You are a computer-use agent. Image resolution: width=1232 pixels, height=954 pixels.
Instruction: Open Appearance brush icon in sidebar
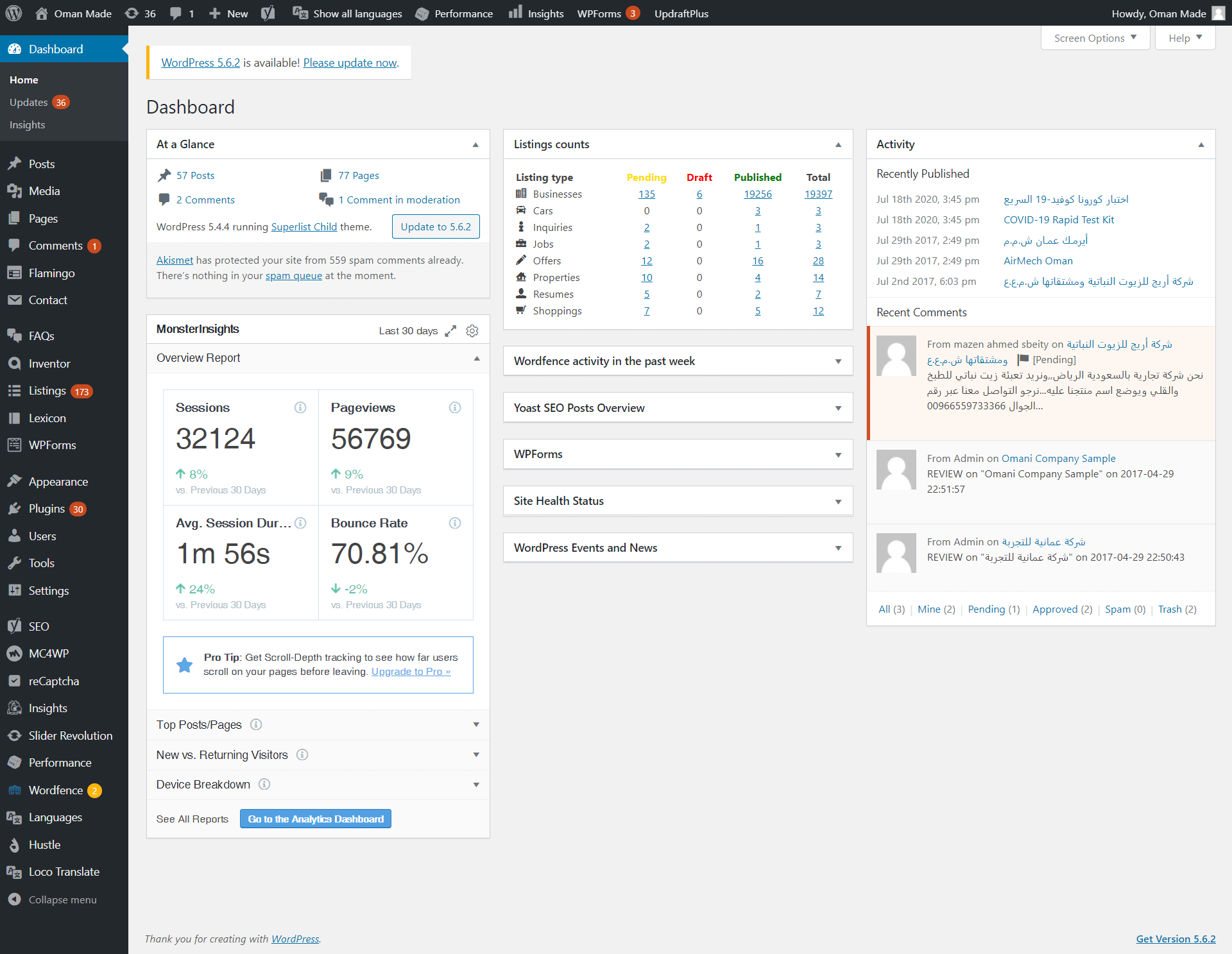[x=14, y=482]
